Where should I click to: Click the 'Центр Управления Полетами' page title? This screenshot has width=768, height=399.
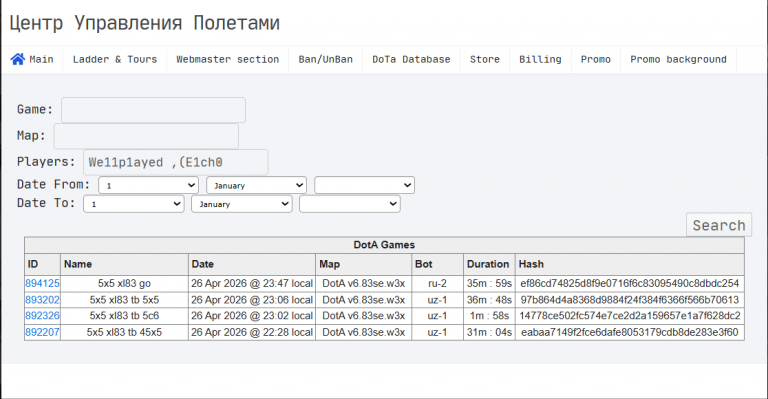144,23
